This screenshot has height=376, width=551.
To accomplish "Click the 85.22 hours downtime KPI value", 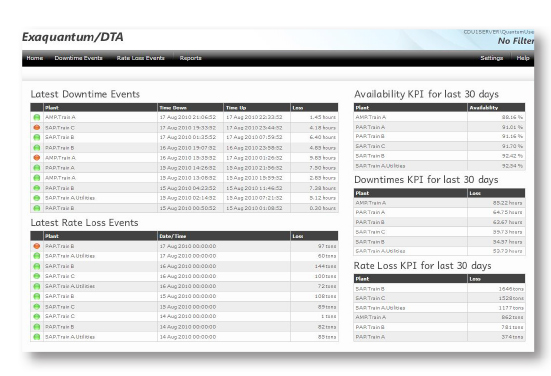I will coord(507,203).
